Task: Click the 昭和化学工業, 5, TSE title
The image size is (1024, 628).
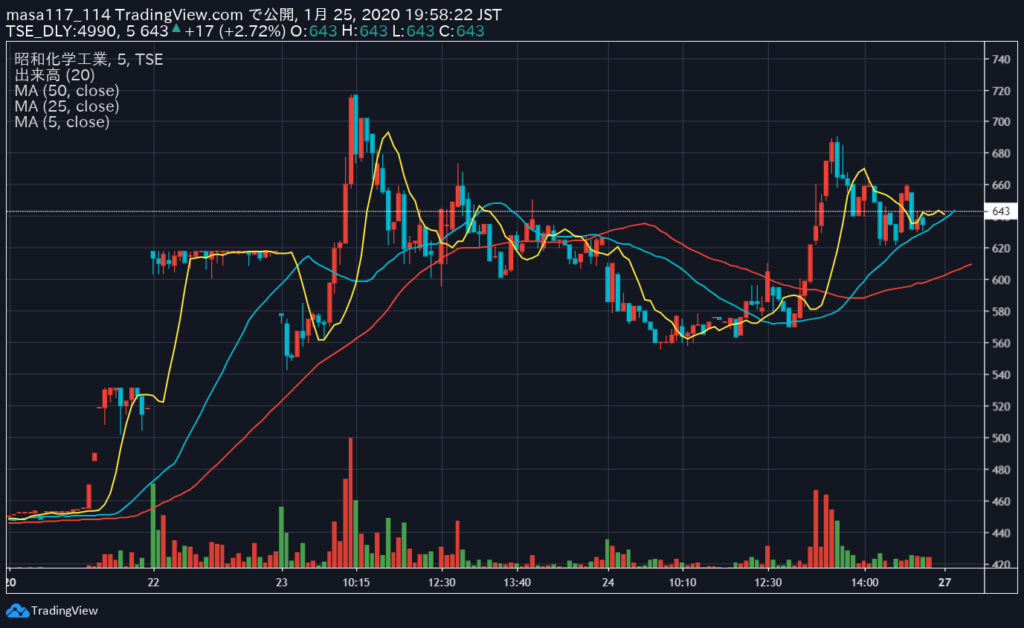Action: pos(89,59)
